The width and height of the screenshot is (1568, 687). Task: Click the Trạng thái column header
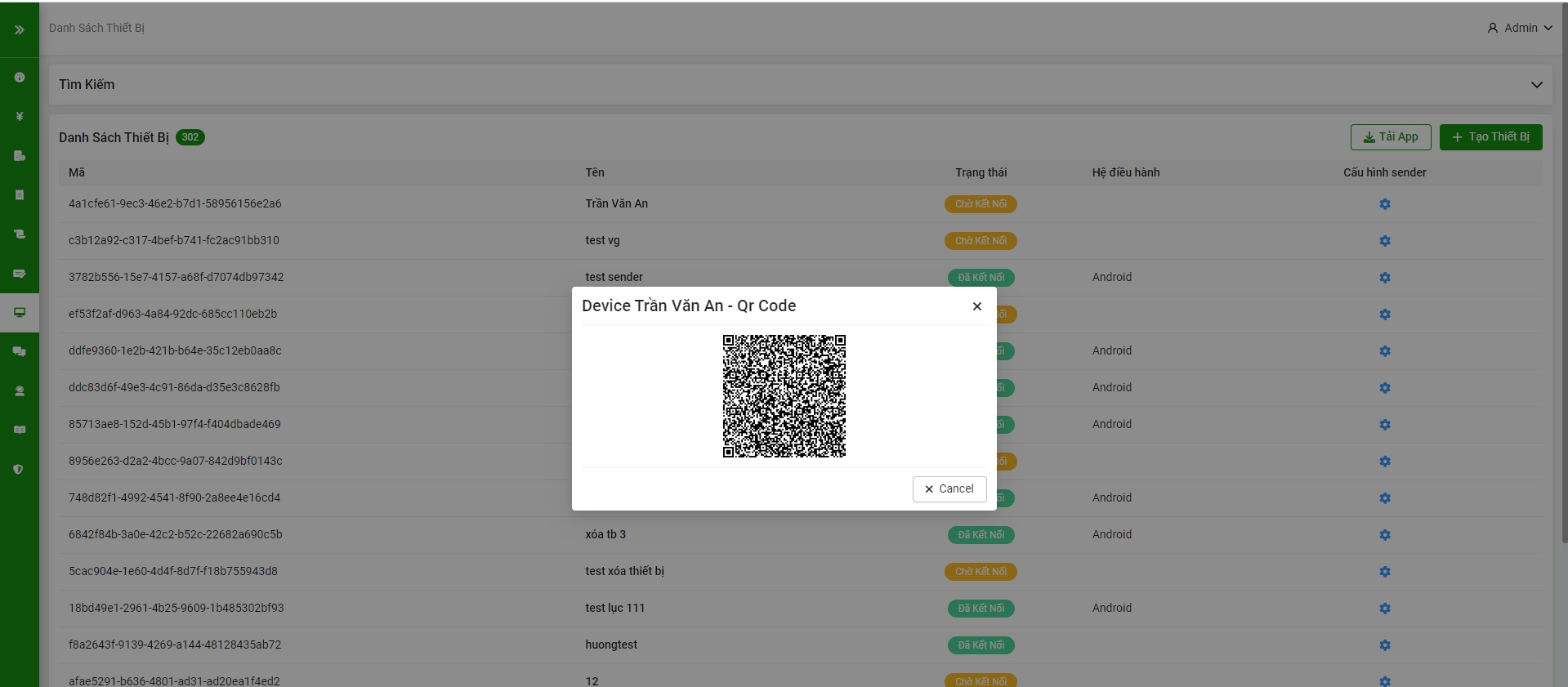click(x=981, y=172)
